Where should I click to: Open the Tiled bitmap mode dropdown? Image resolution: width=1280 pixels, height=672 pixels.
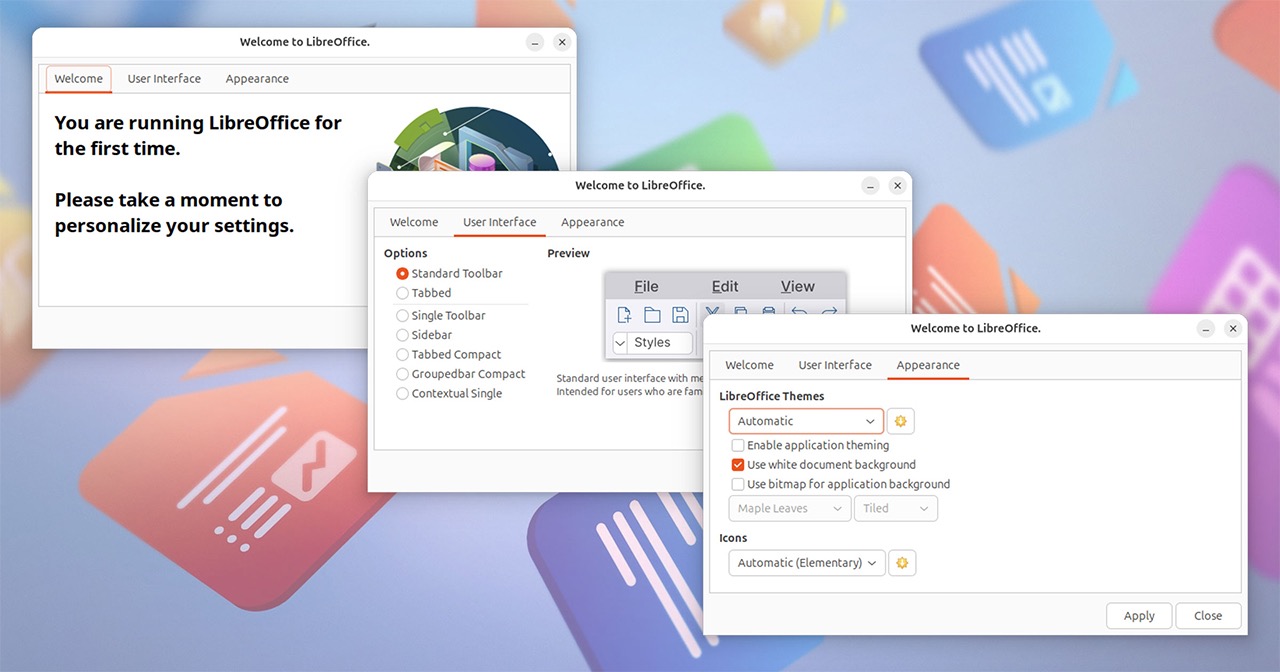point(896,508)
